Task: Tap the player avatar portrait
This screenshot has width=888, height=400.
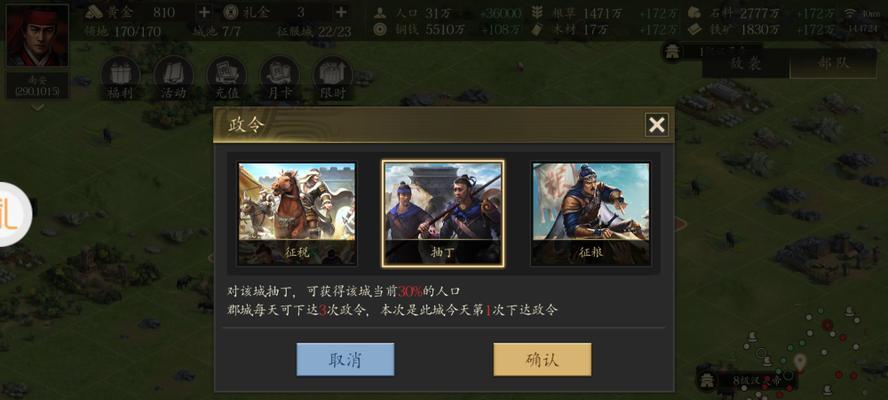Action: coord(37,35)
